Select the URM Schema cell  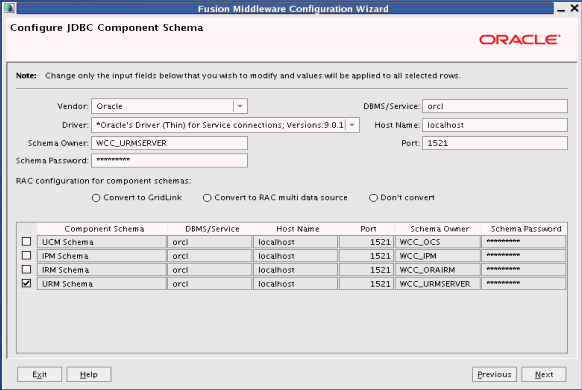[x=102, y=284]
